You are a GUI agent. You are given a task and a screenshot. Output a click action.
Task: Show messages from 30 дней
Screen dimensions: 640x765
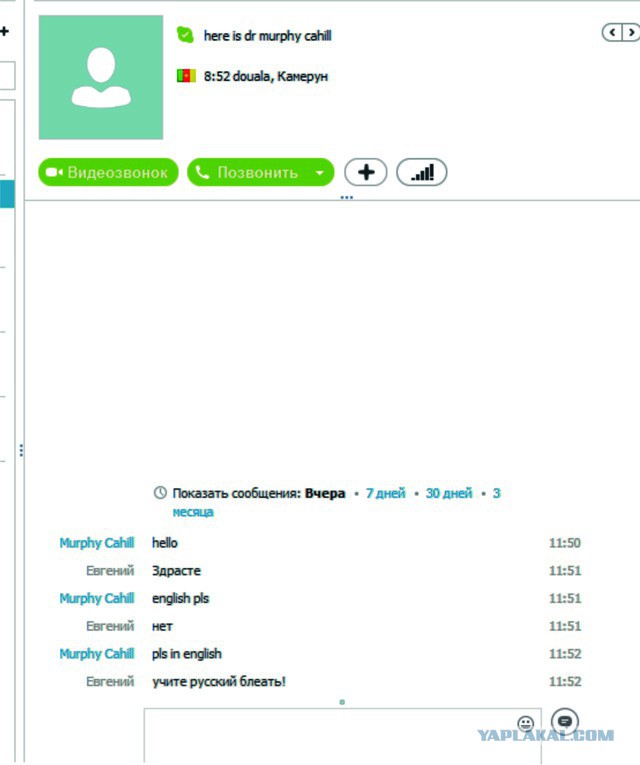click(449, 493)
